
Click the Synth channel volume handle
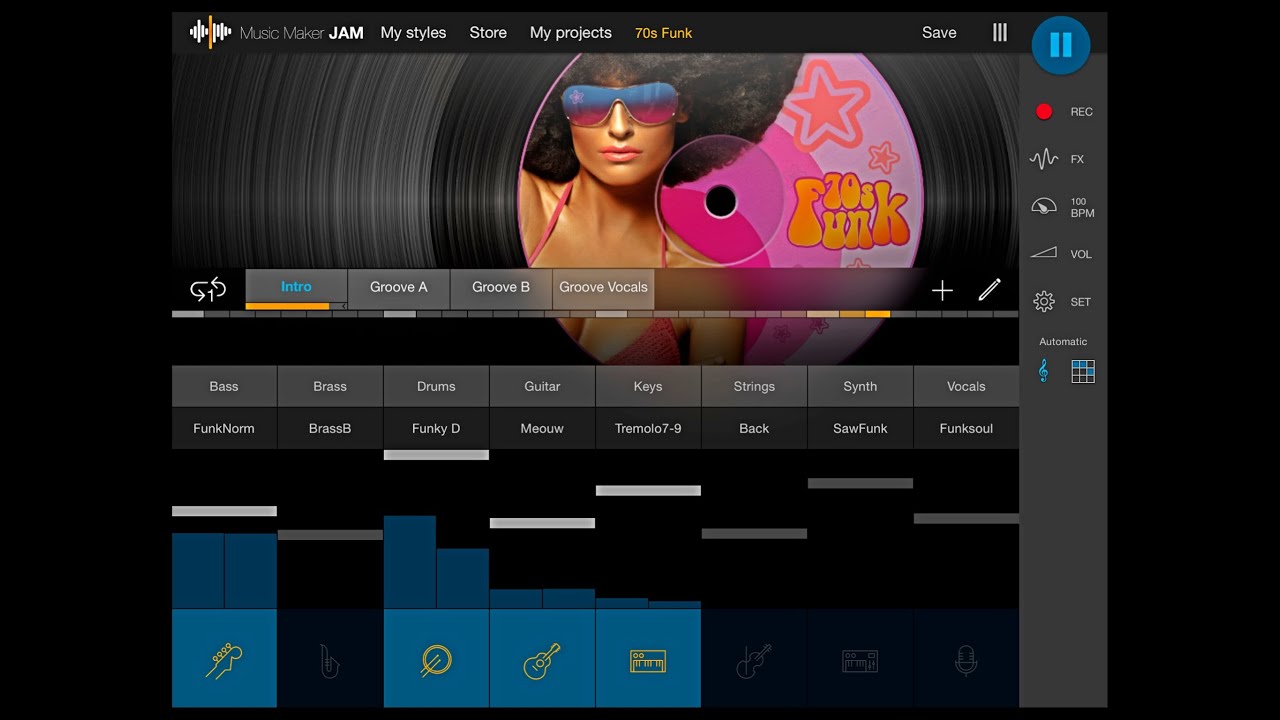coord(860,483)
